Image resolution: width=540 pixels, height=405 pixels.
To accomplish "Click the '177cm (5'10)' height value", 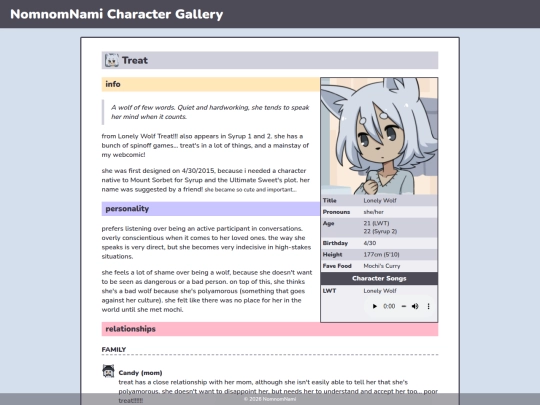I will click(x=381, y=255).
